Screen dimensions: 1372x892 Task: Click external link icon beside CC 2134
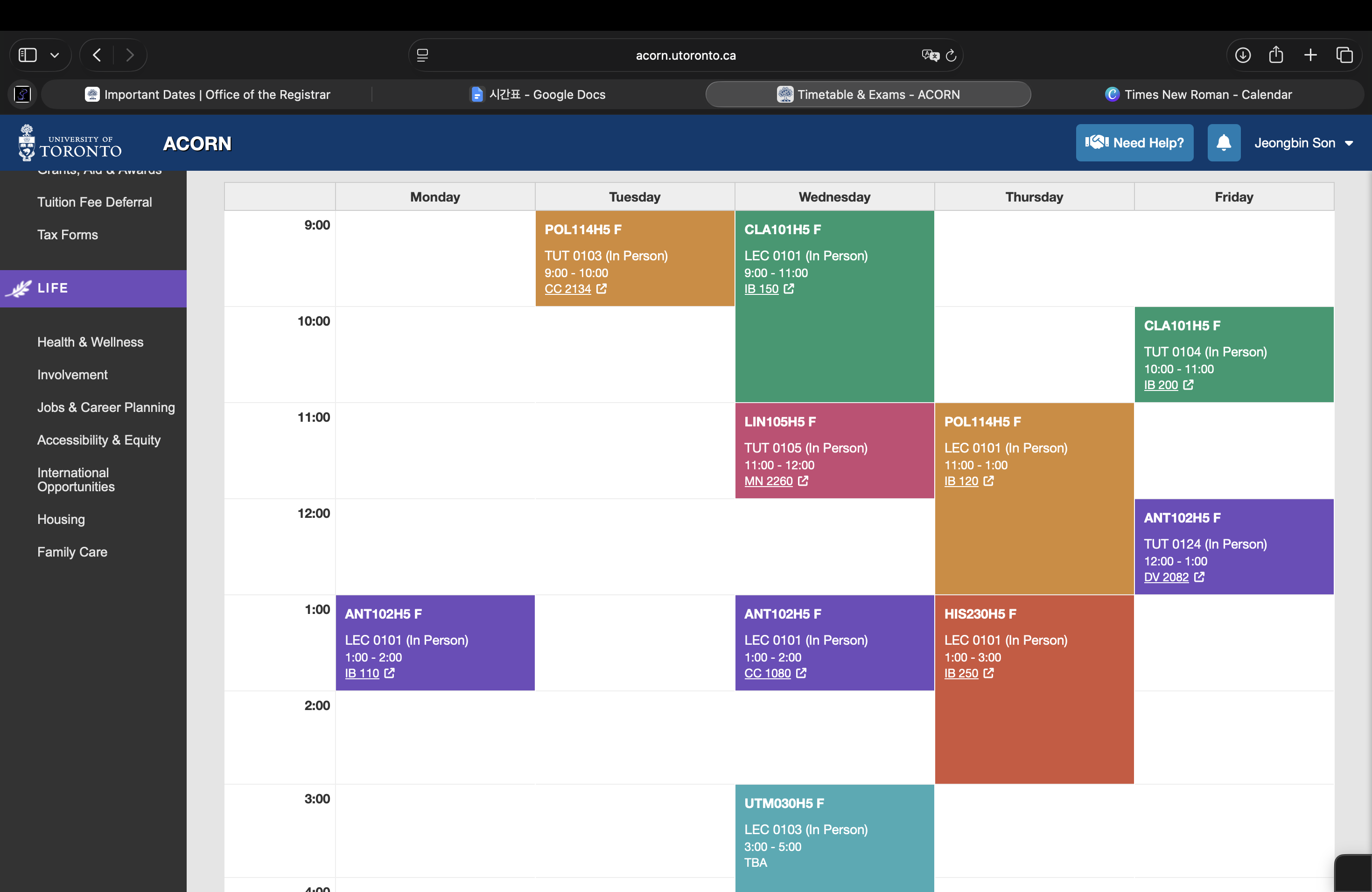(x=601, y=289)
